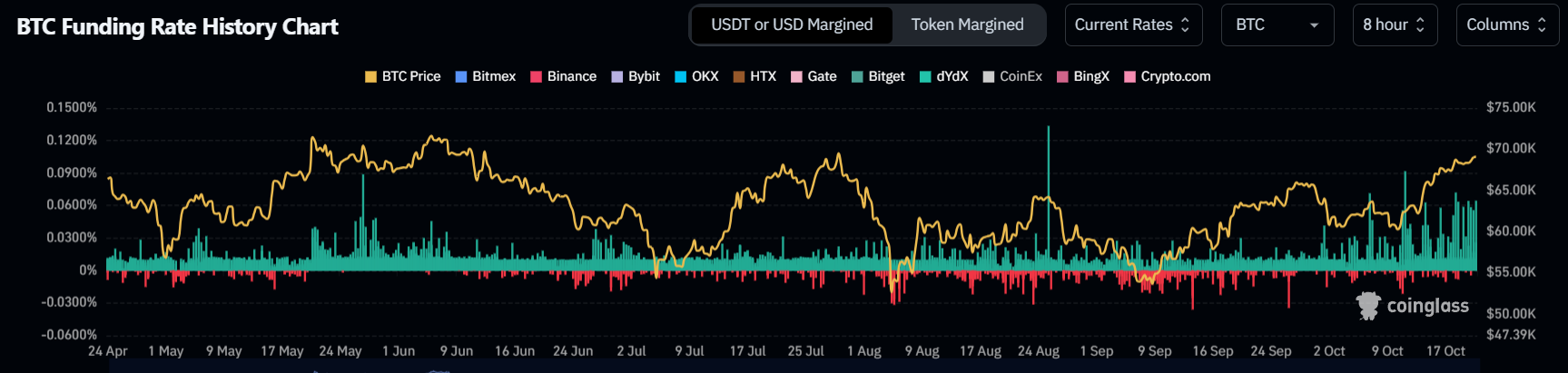Toggle Bitmex legend series
Viewport: 1568px width, 373px height.
pyautogui.click(x=486, y=76)
